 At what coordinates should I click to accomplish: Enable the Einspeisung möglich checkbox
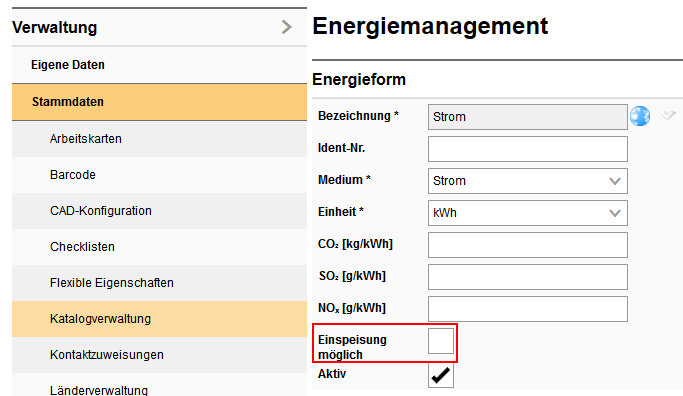click(x=441, y=341)
